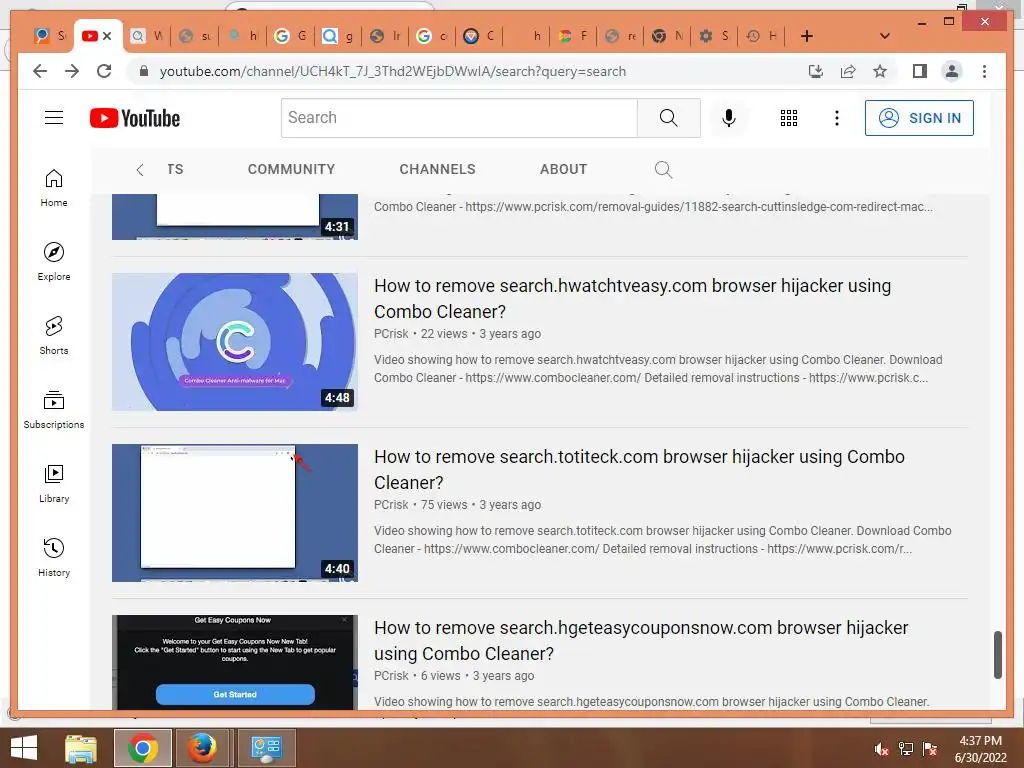1024x768 pixels.
Task: Open Chrome profile avatar menu
Action: pos(952,71)
